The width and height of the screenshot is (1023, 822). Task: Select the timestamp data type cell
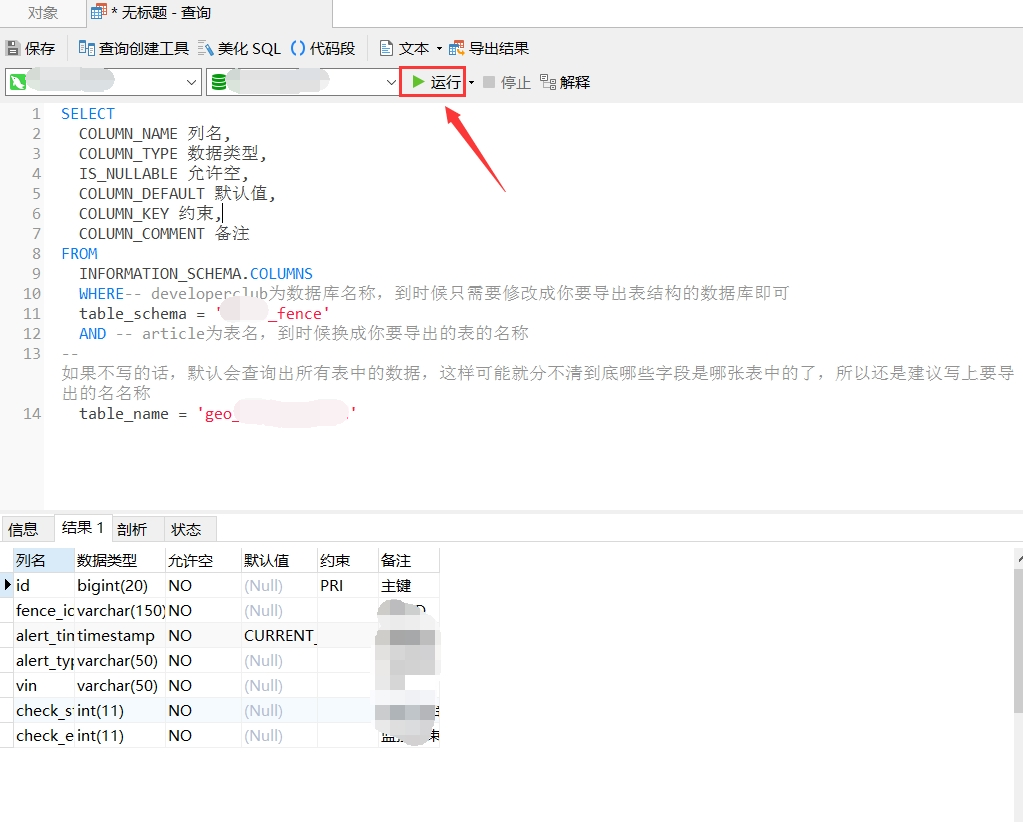click(120, 635)
